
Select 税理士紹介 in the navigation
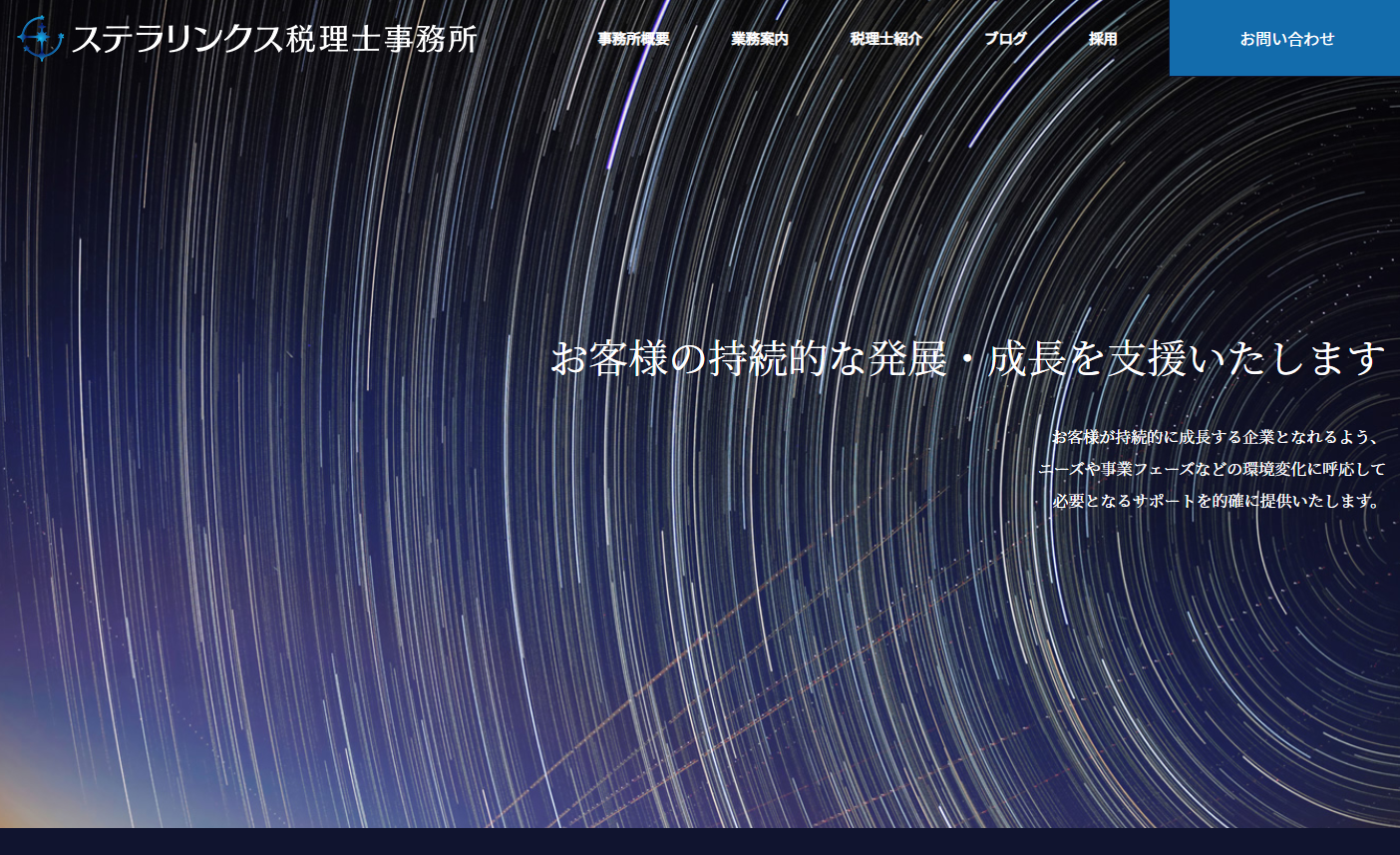point(886,39)
